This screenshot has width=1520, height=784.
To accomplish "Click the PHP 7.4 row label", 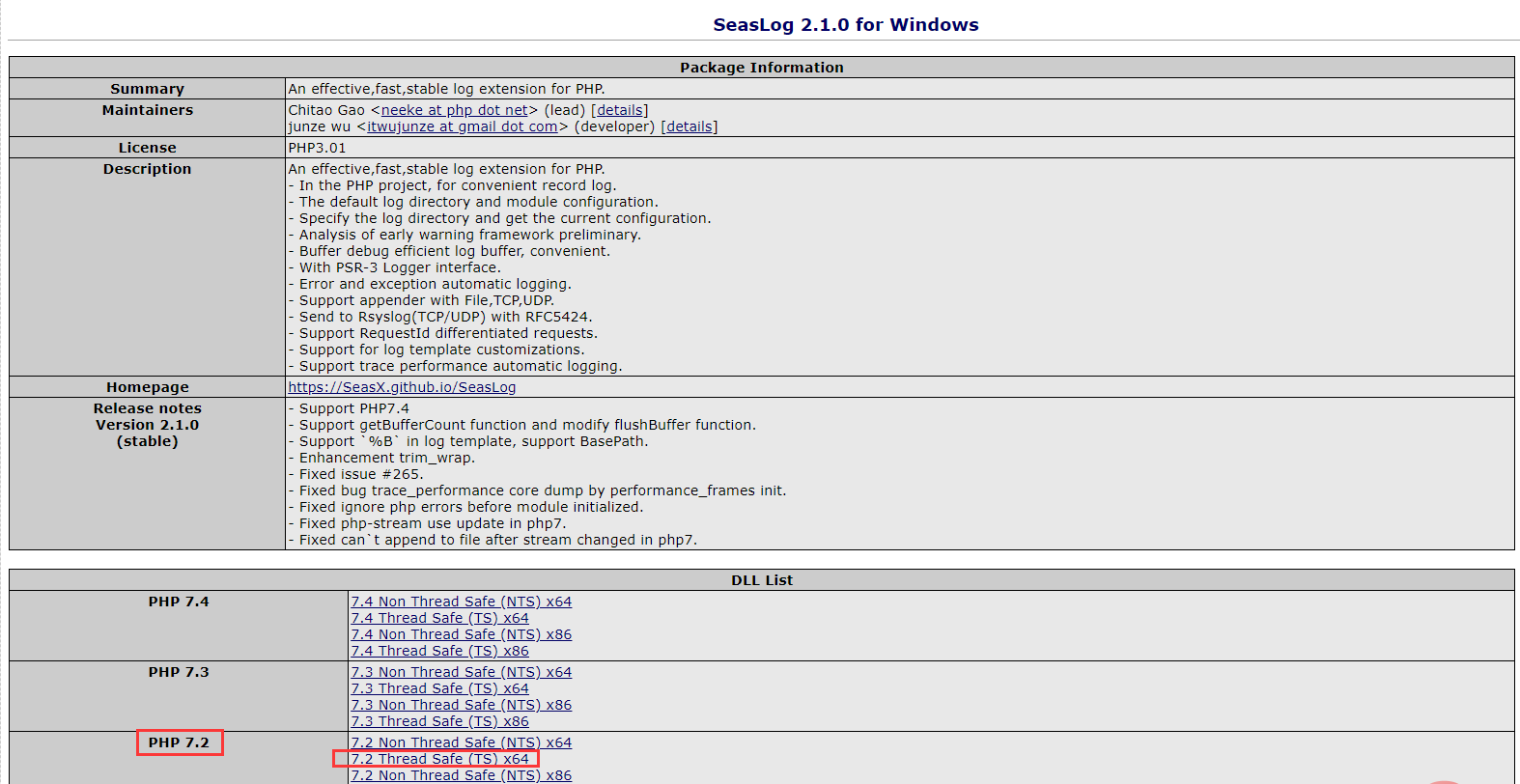I will coord(179,602).
